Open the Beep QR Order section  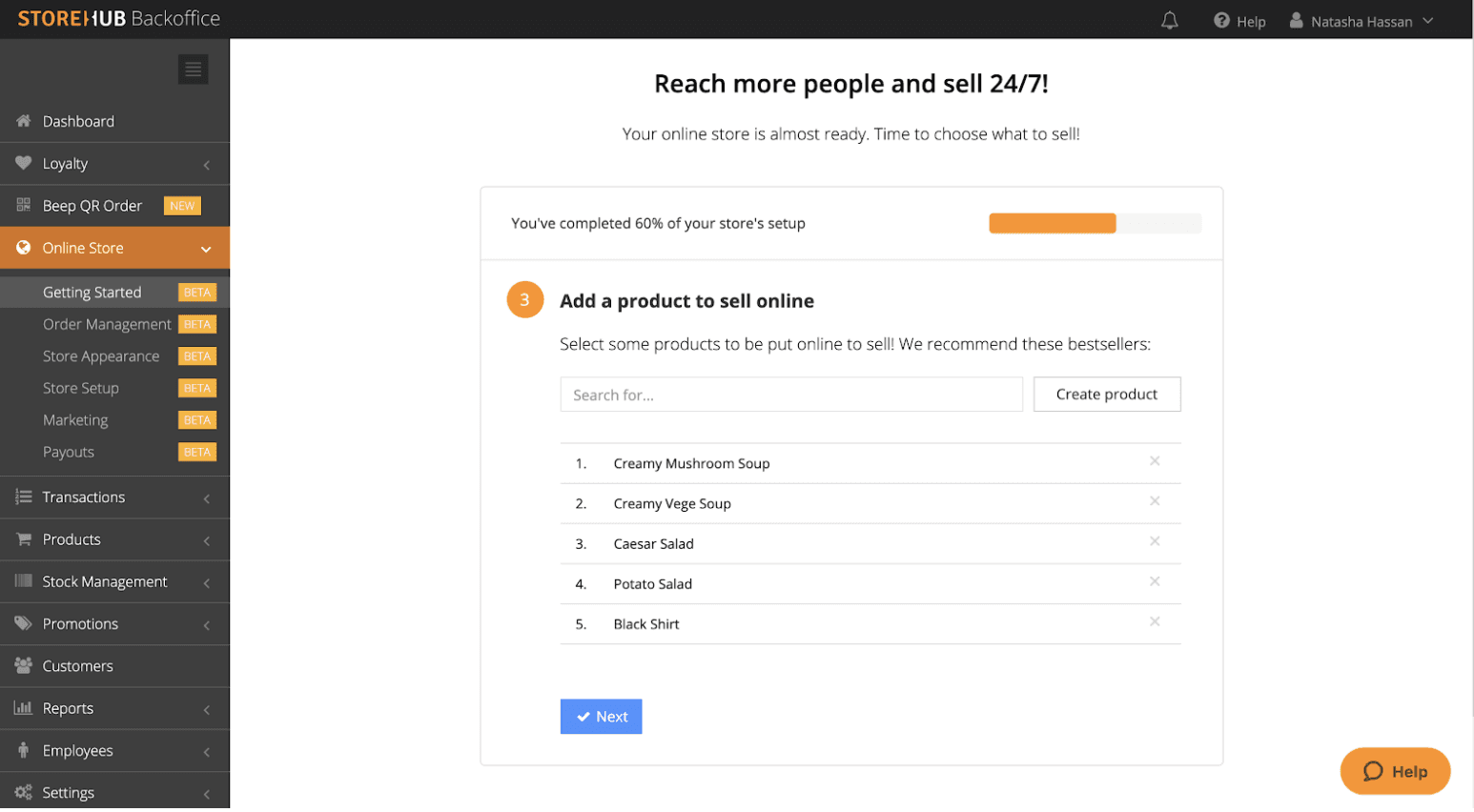tap(92, 205)
